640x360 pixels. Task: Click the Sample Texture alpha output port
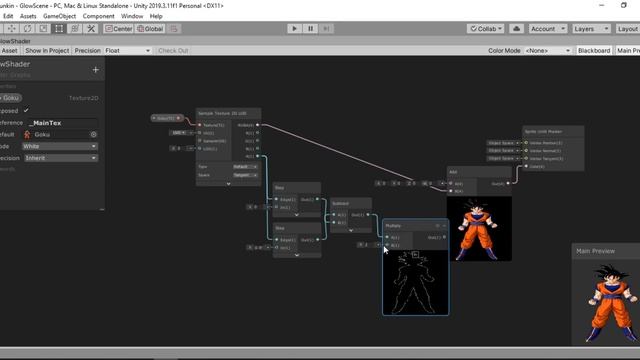257,156
